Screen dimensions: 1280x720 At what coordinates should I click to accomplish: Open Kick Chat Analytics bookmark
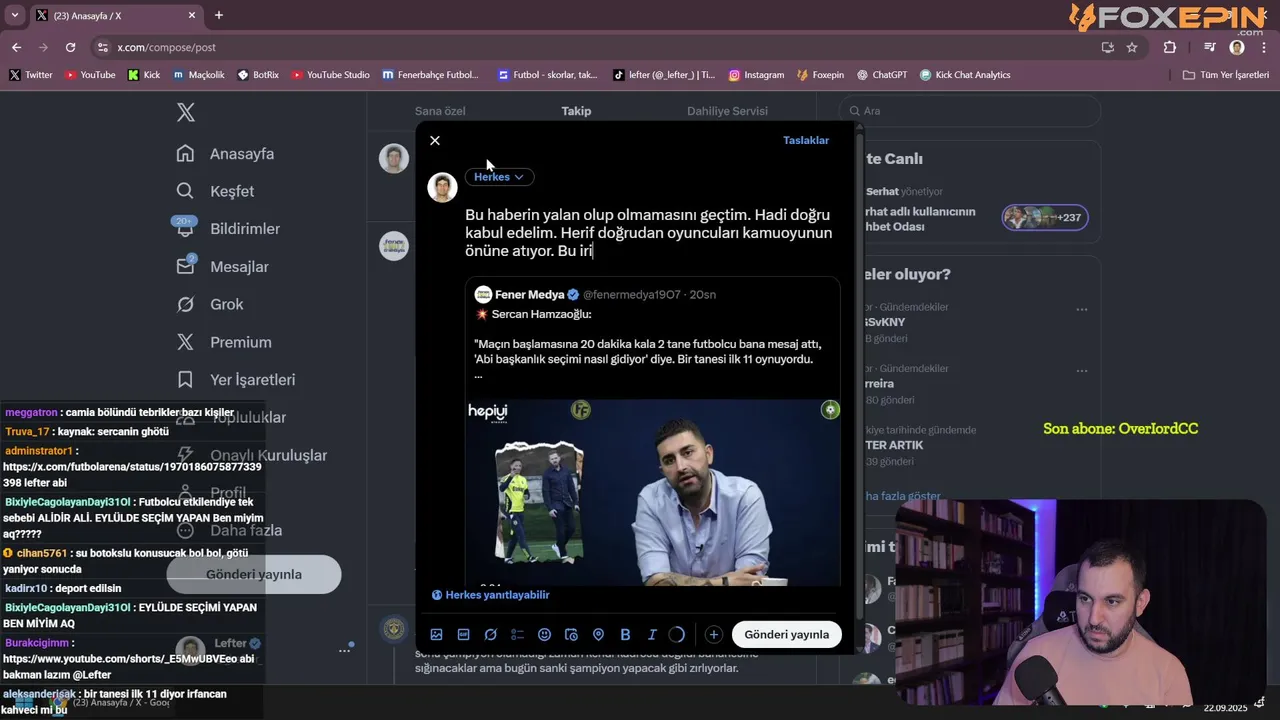tap(965, 75)
